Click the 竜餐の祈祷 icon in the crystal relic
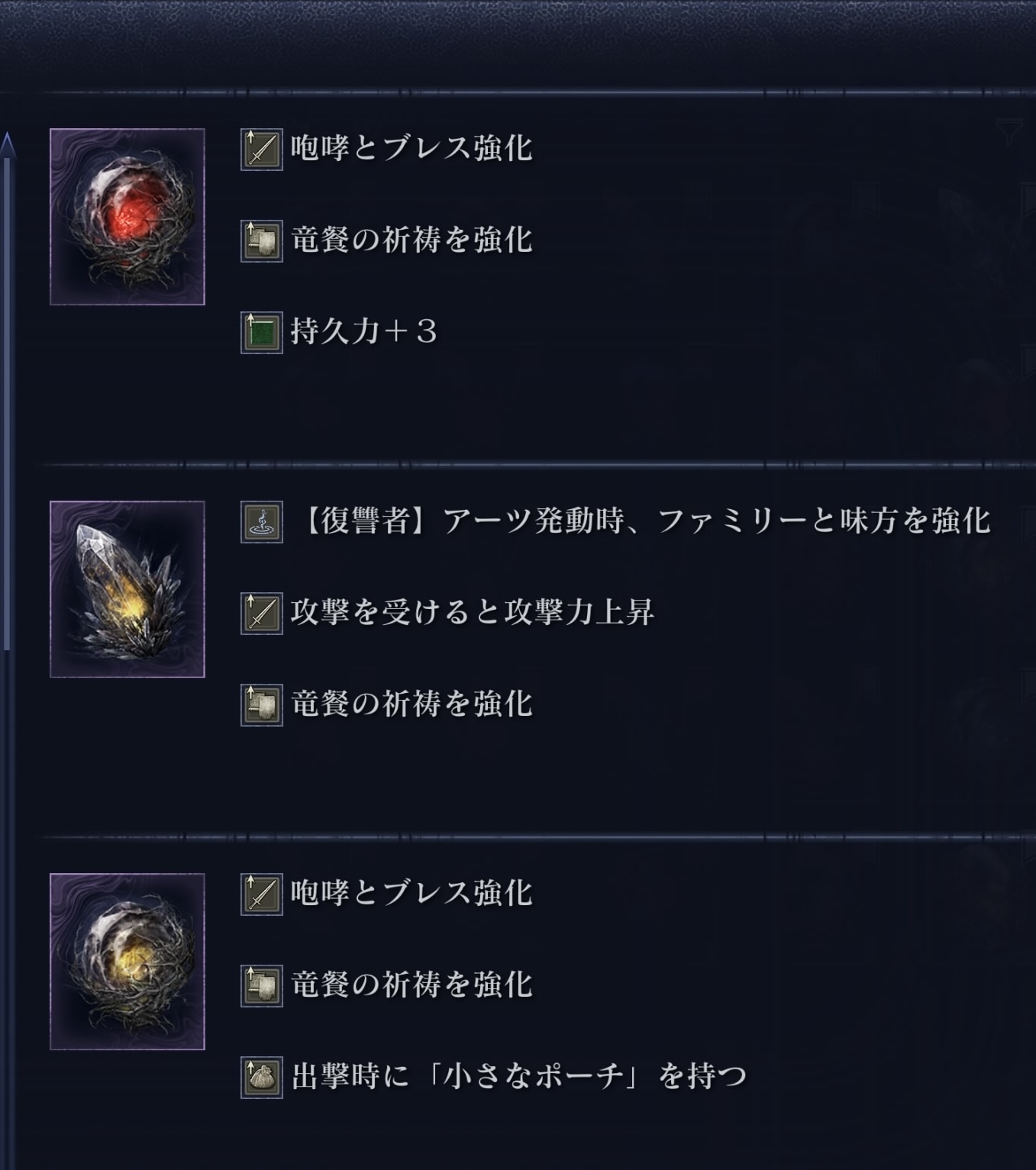Screen dimensions: 1036x1170 pos(261,704)
